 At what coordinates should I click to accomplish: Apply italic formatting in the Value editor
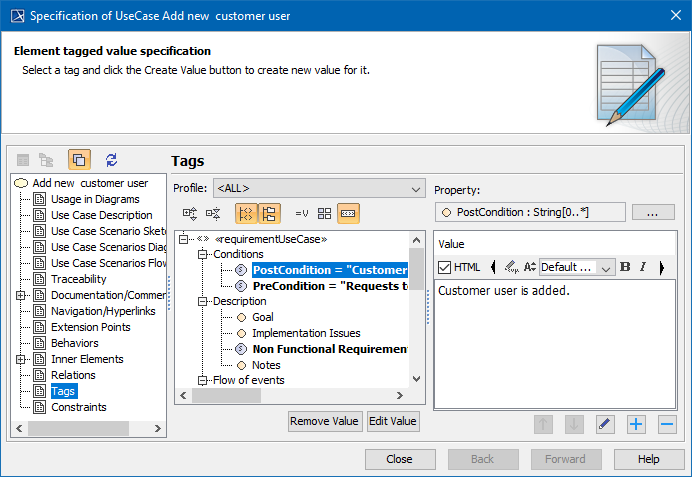[643, 267]
